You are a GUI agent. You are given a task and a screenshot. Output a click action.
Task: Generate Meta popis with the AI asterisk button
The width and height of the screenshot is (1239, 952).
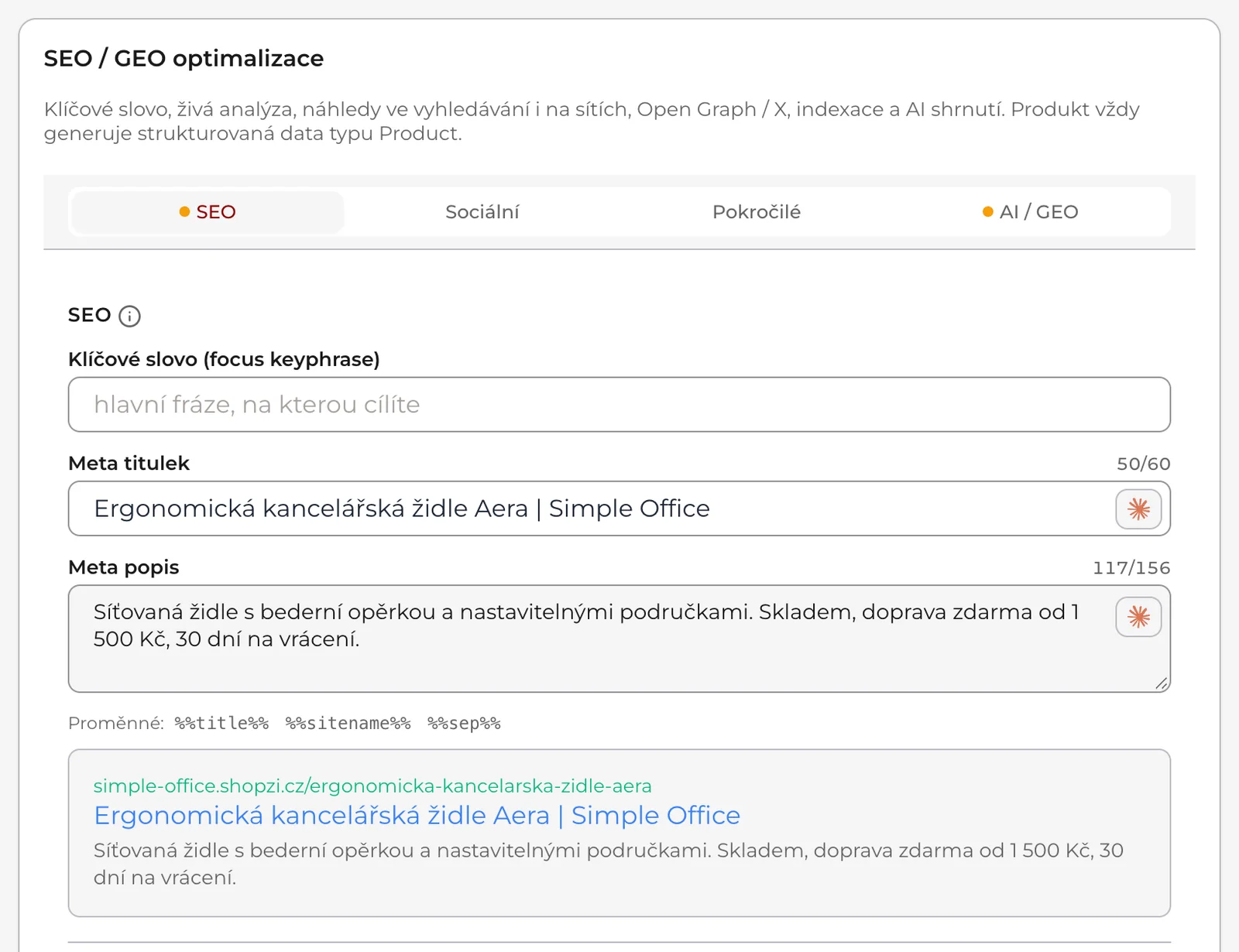click(x=1138, y=617)
